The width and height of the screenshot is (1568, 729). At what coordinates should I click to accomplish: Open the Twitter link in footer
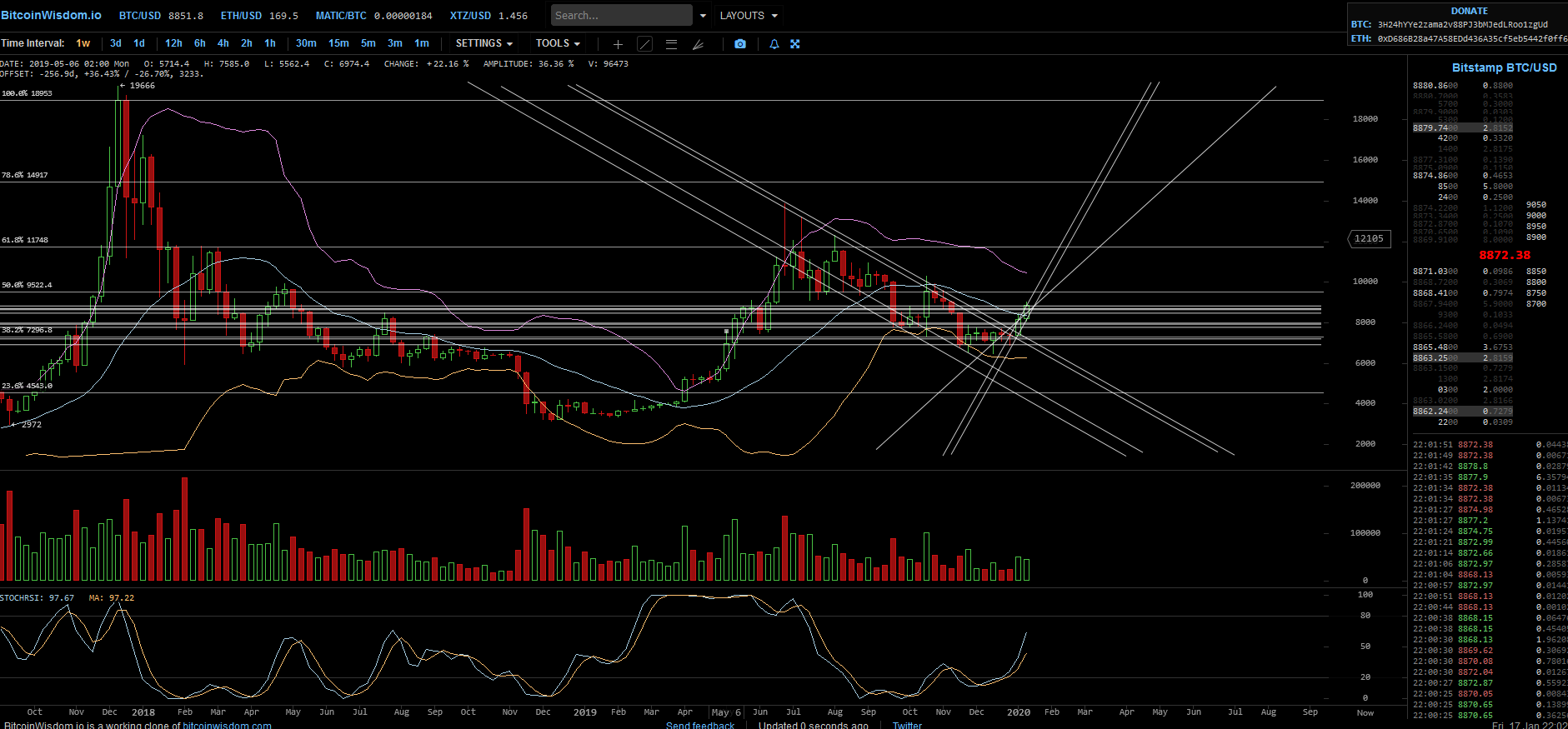pos(907,725)
